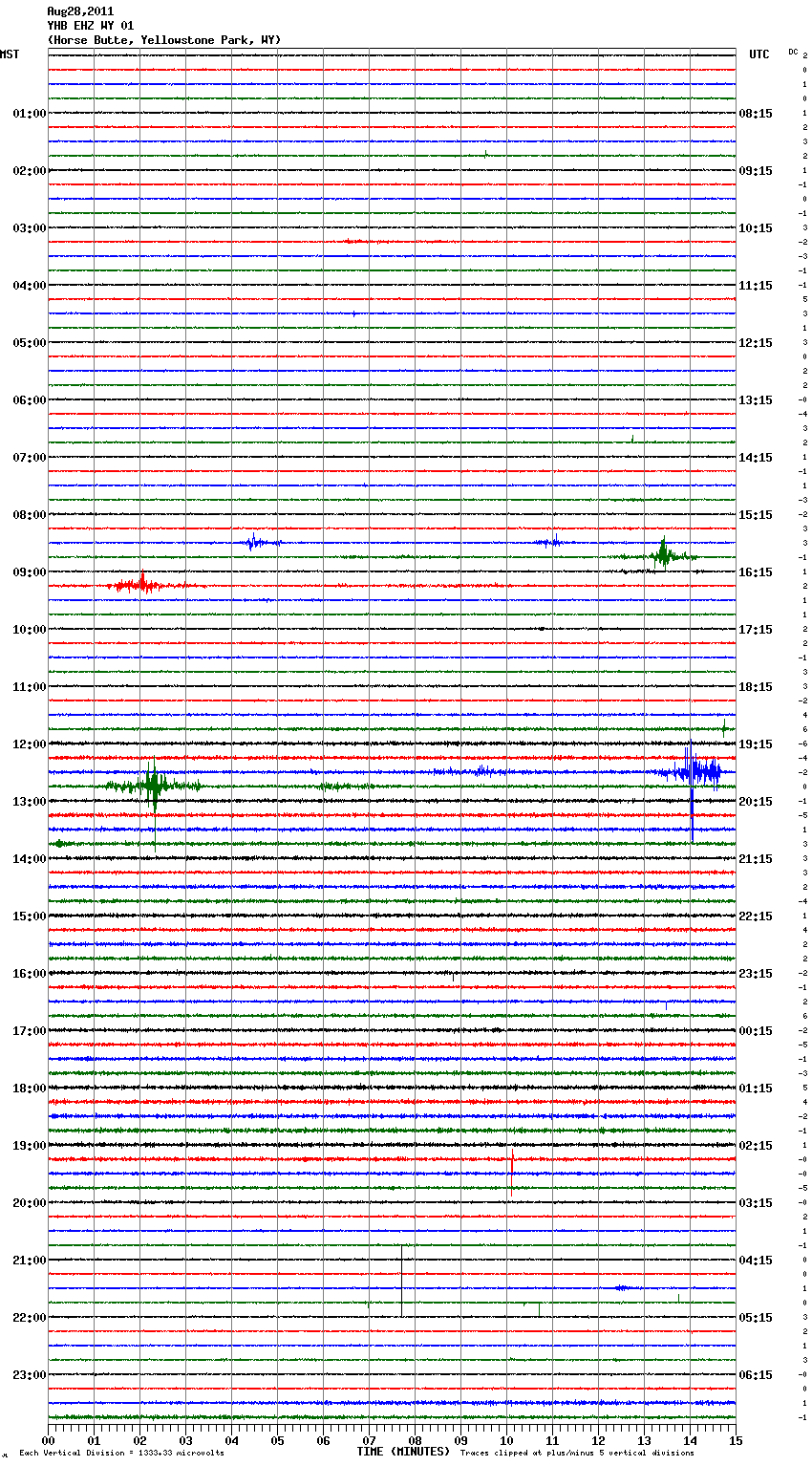Viewport: 812px width, 1466px height.
Task: Click the 10:15 UTC row label
Action: tap(756, 228)
